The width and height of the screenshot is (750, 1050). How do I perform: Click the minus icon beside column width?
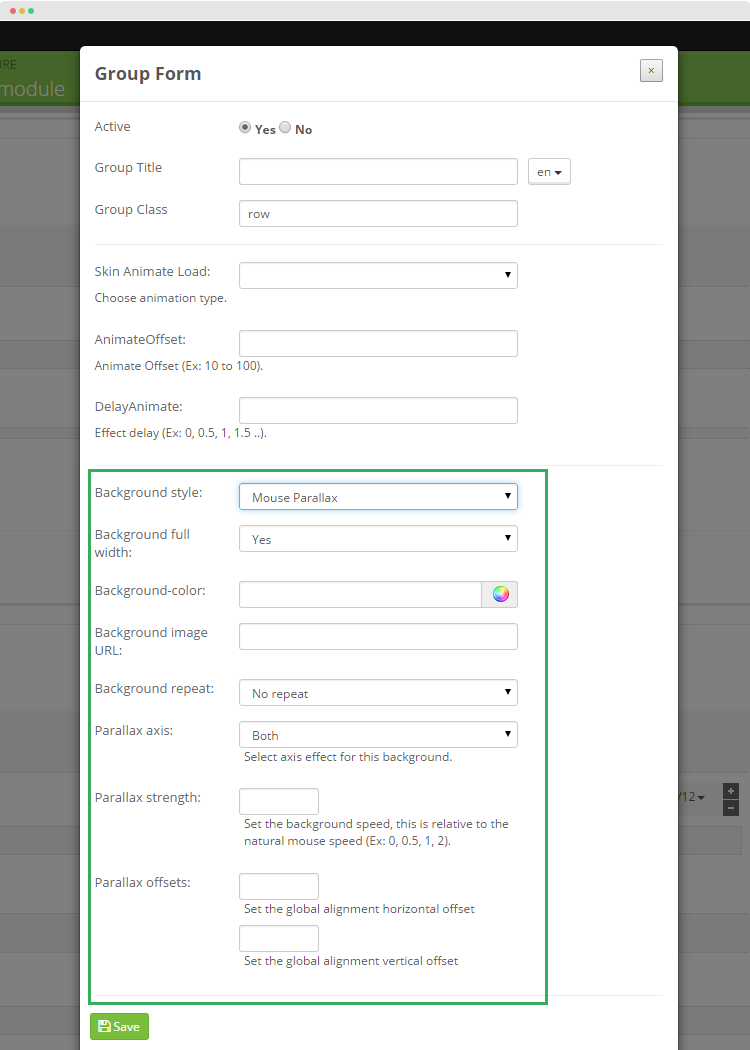coord(731,808)
